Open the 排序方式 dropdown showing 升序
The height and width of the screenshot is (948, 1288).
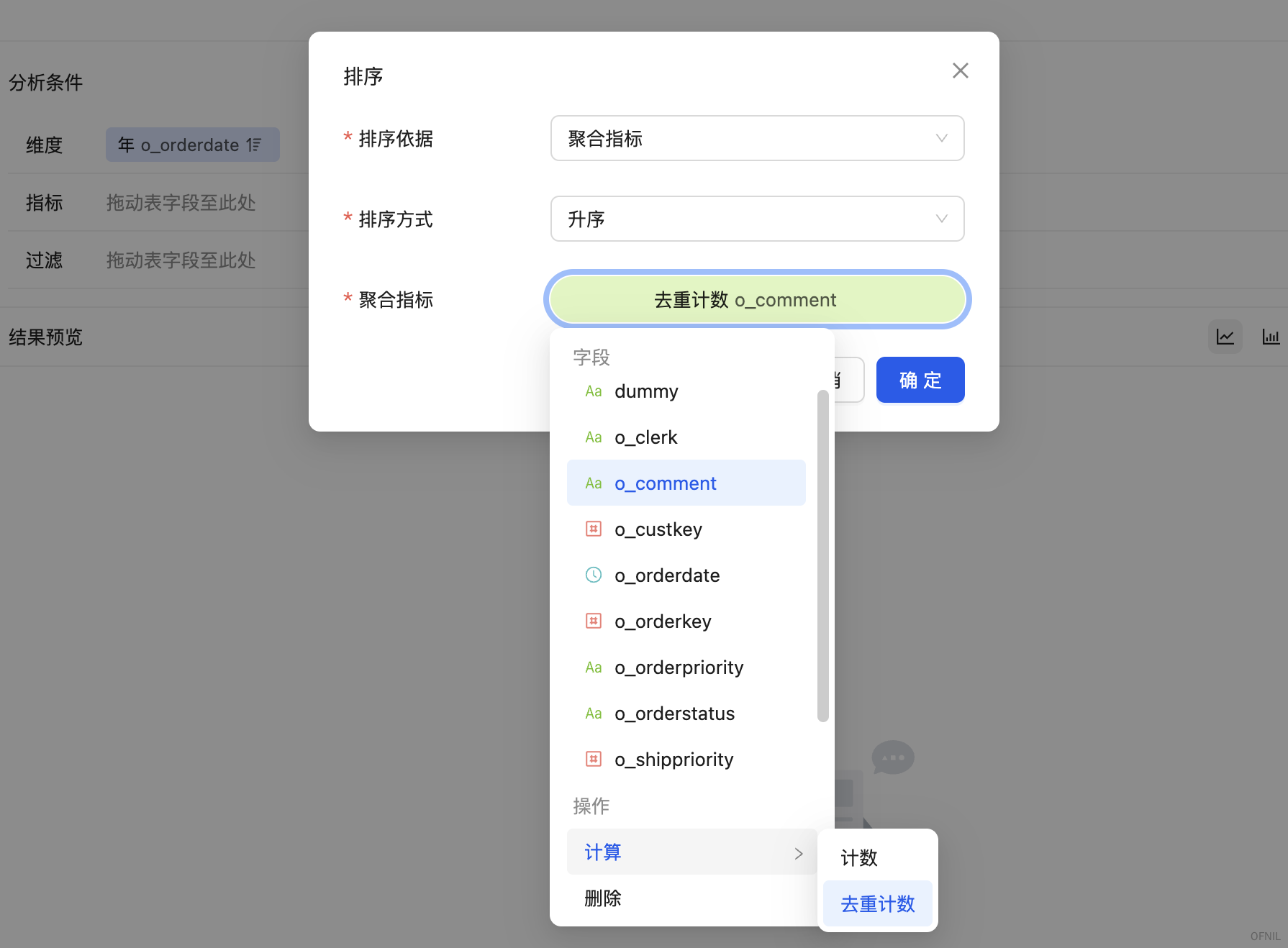coord(757,219)
